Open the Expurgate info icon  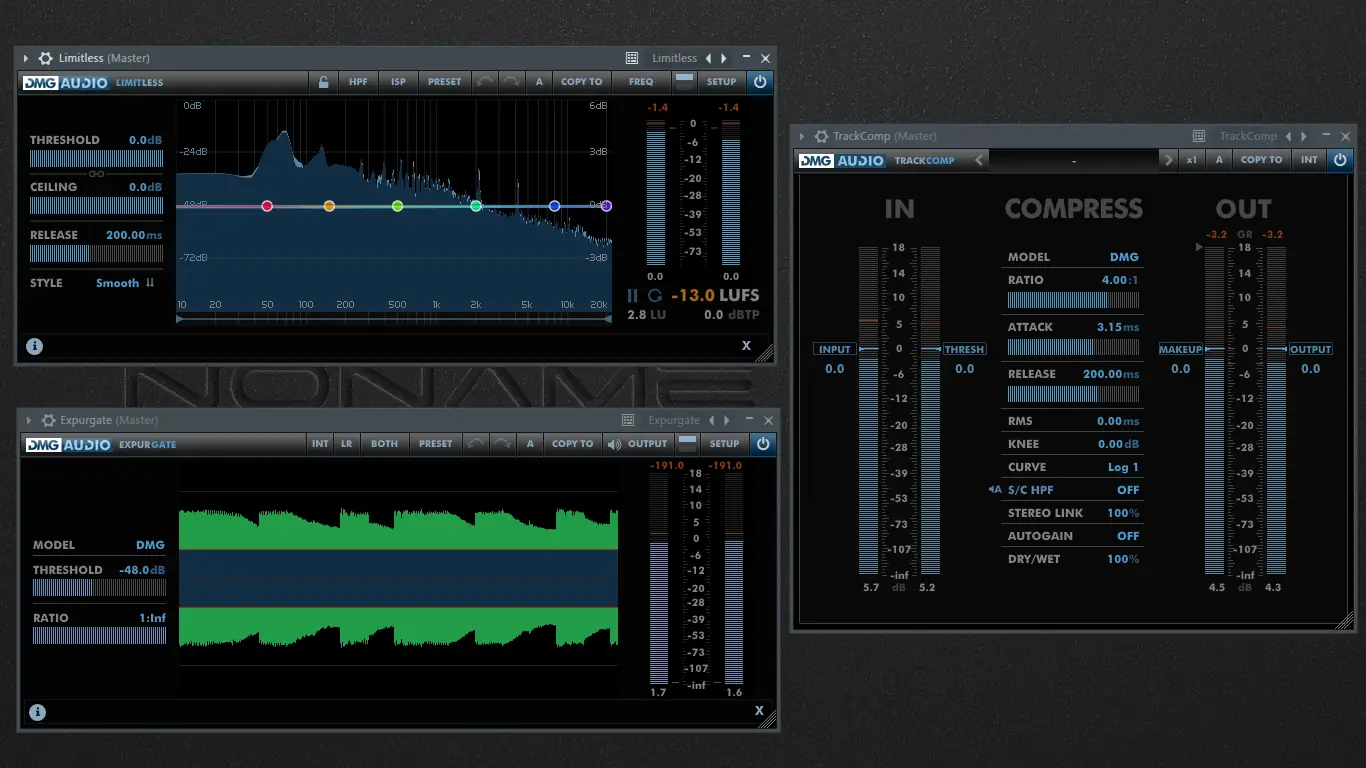click(x=37, y=713)
